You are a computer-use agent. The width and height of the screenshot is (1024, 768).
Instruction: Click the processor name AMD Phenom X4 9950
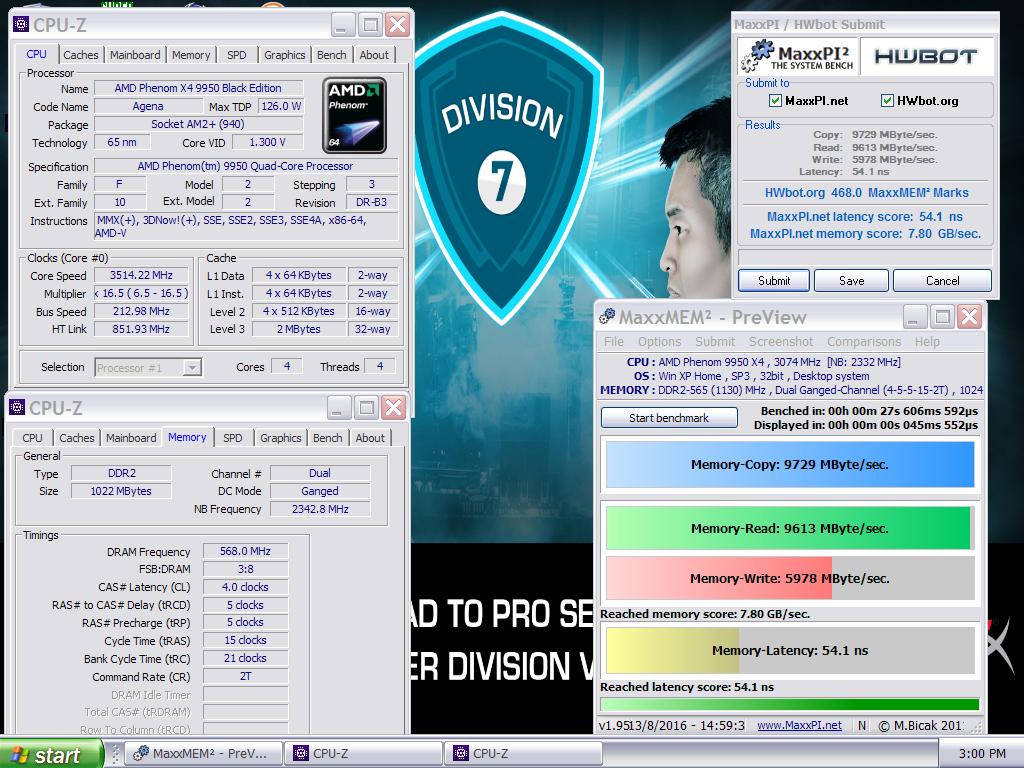(x=198, y=88)
